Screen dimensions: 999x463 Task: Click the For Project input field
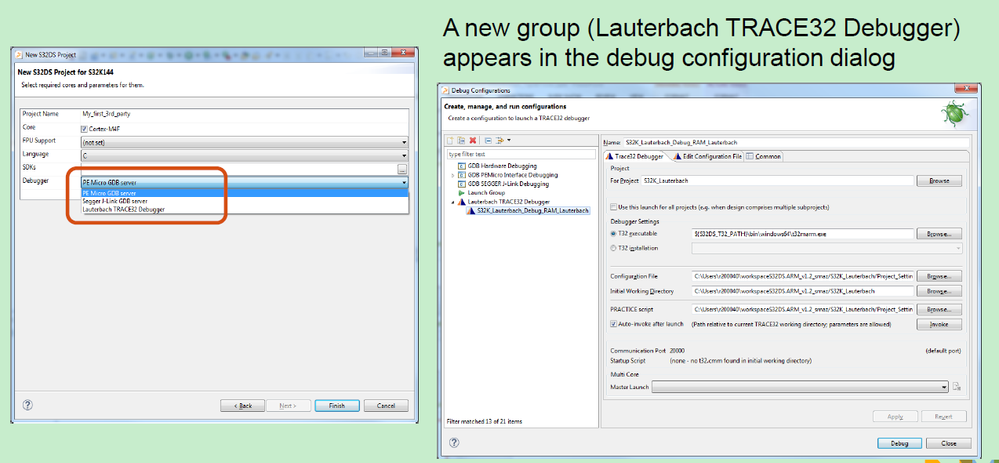pos(777,181)
